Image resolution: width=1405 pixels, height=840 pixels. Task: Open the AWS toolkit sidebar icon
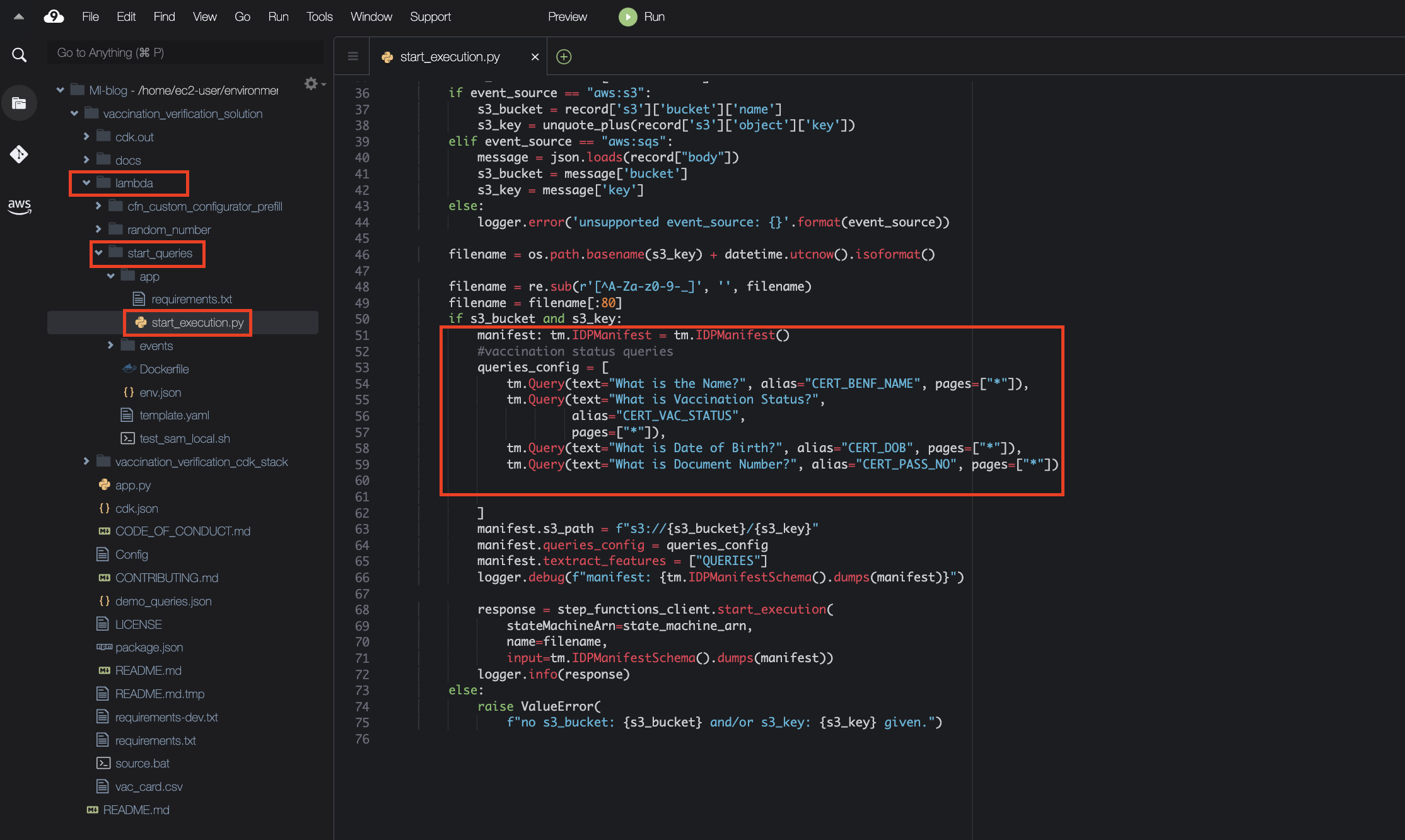tap(20, 206)
